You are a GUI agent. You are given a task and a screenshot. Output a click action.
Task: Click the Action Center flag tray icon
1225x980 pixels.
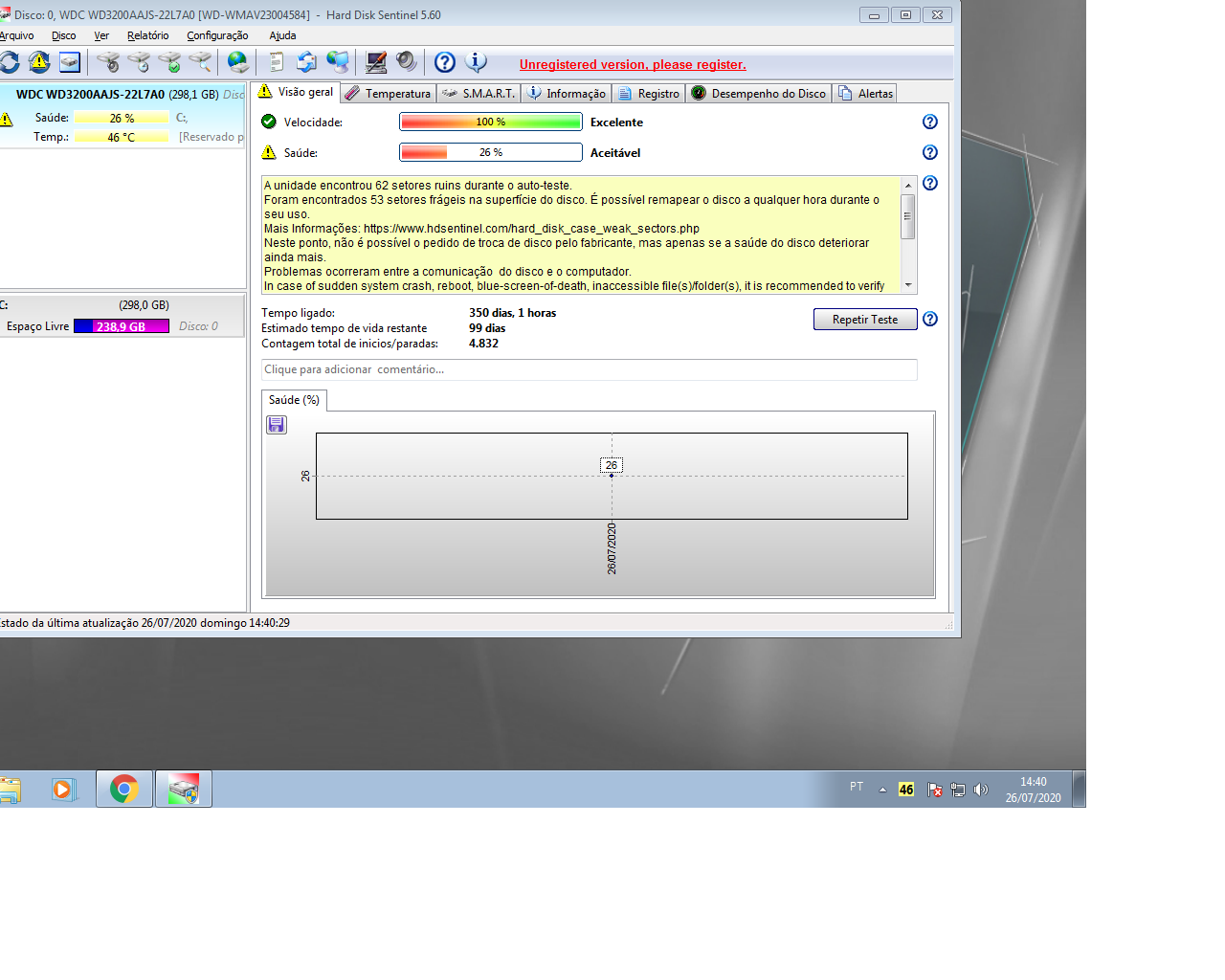click(x=935, y=790)
